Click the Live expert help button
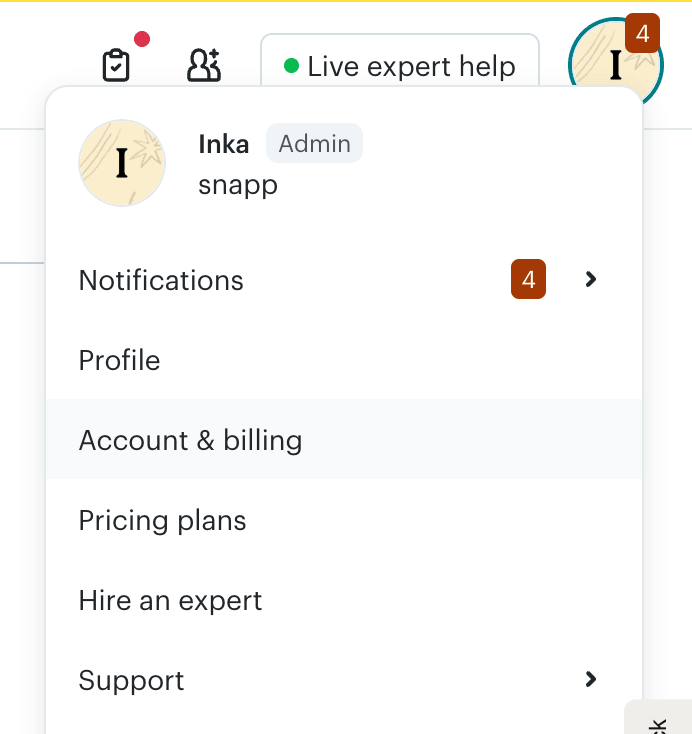This screenshot has width=692, height=734. click(x=400, y=61)
